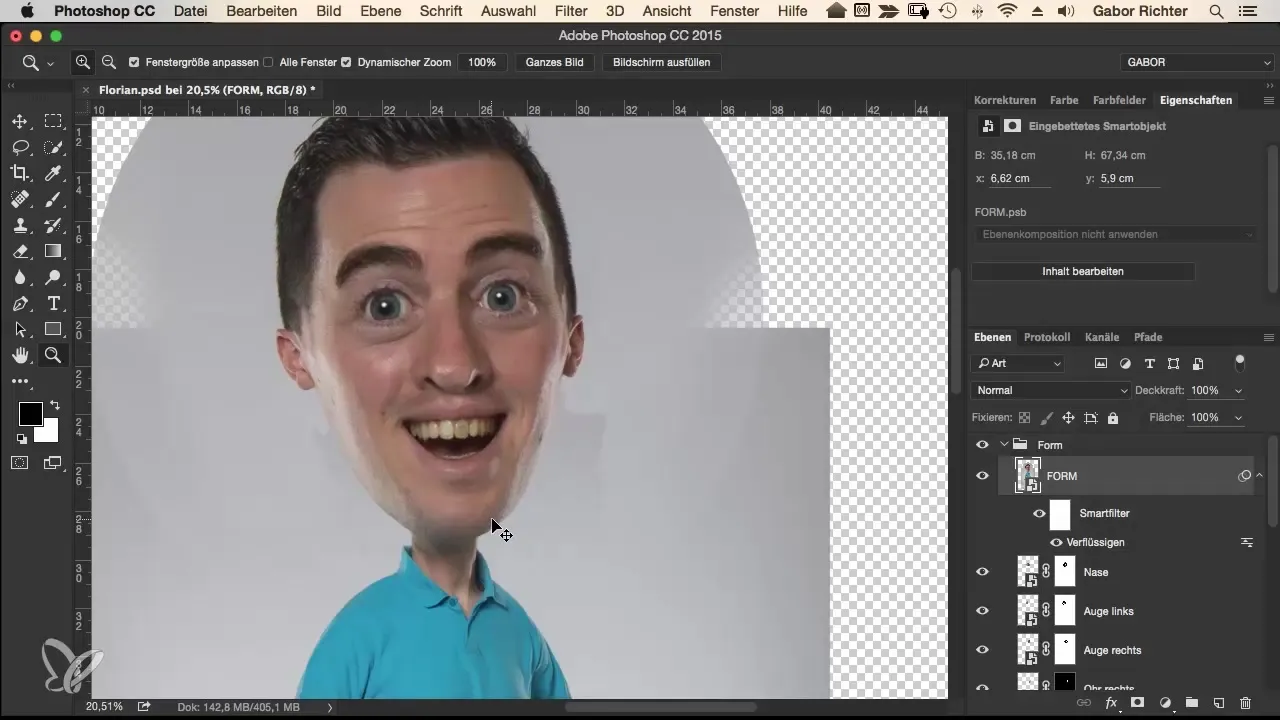Select the Blur tool
Image resolution: width=1280 pixels, height=720 pixels.
point(20,277)
